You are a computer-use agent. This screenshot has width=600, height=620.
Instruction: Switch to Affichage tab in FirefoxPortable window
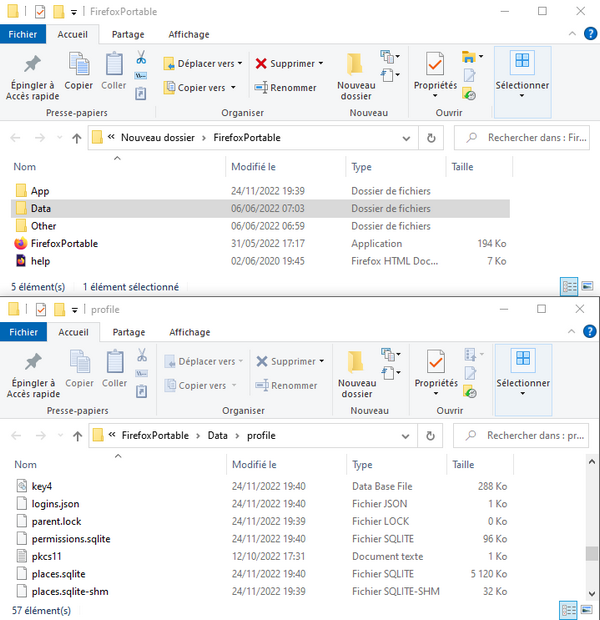189,34
